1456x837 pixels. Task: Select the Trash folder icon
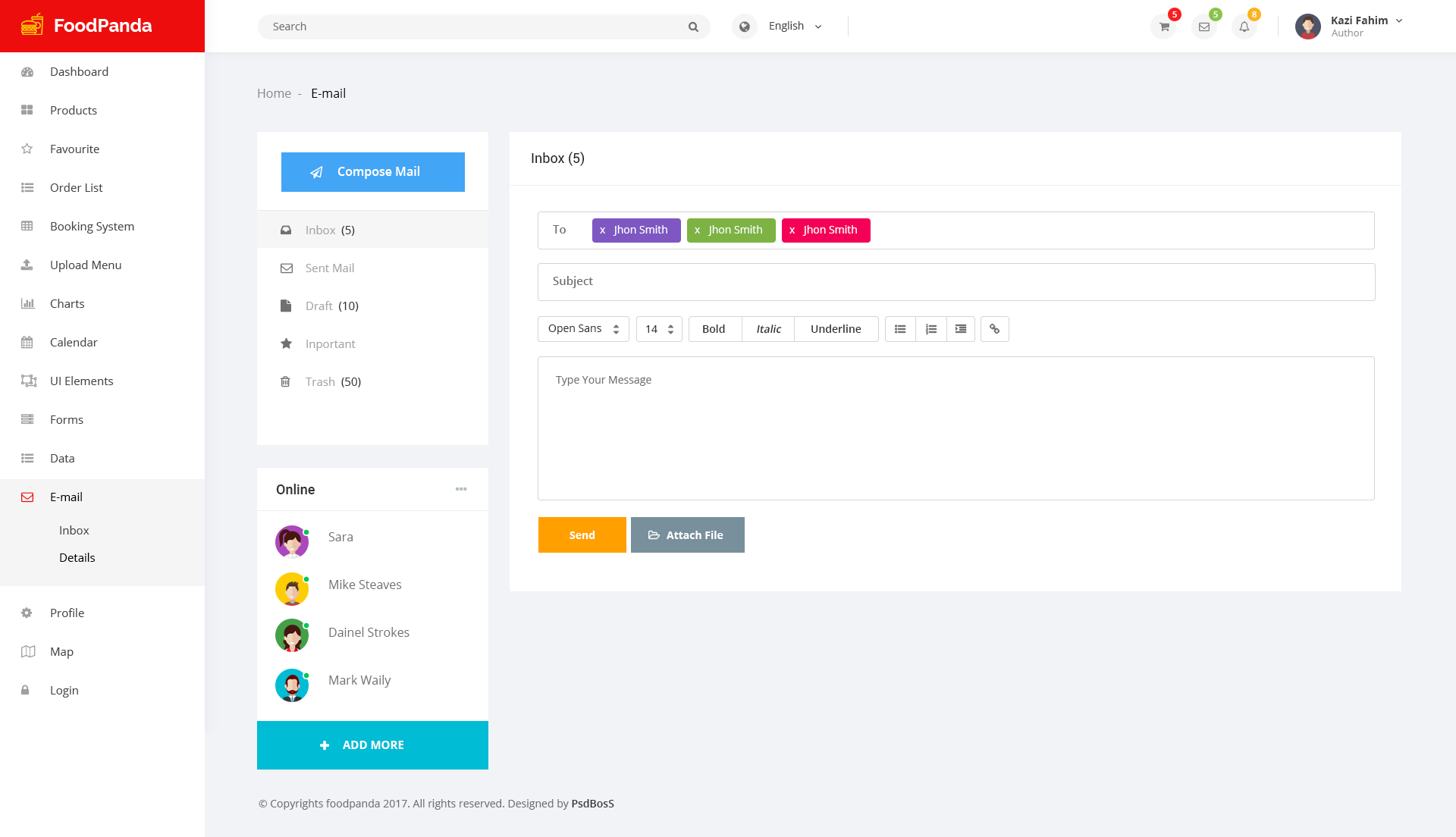point(286,381)
